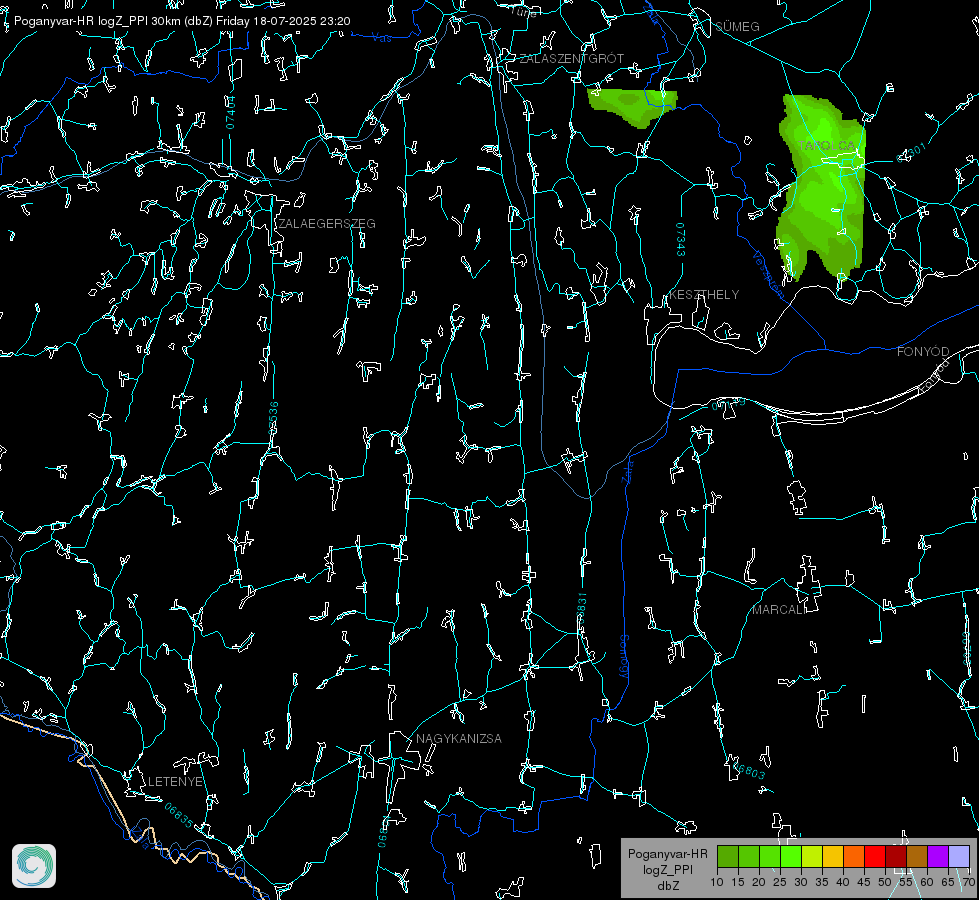Click the SÜMEG city label
Image resolution: width=979 pixels, height=900 pixels.
[737, 26]
